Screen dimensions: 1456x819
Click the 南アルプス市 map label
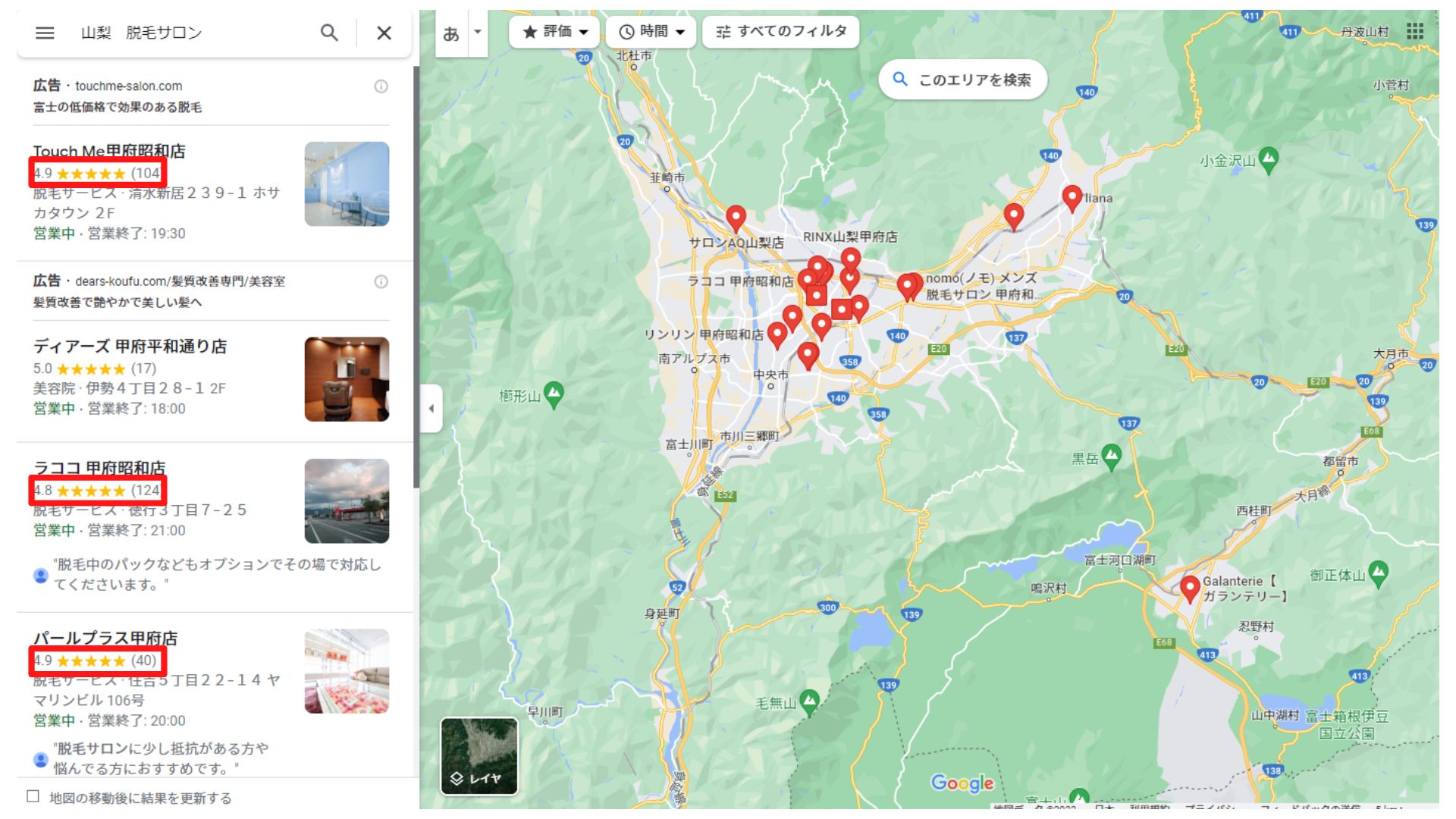pos(694,359)
